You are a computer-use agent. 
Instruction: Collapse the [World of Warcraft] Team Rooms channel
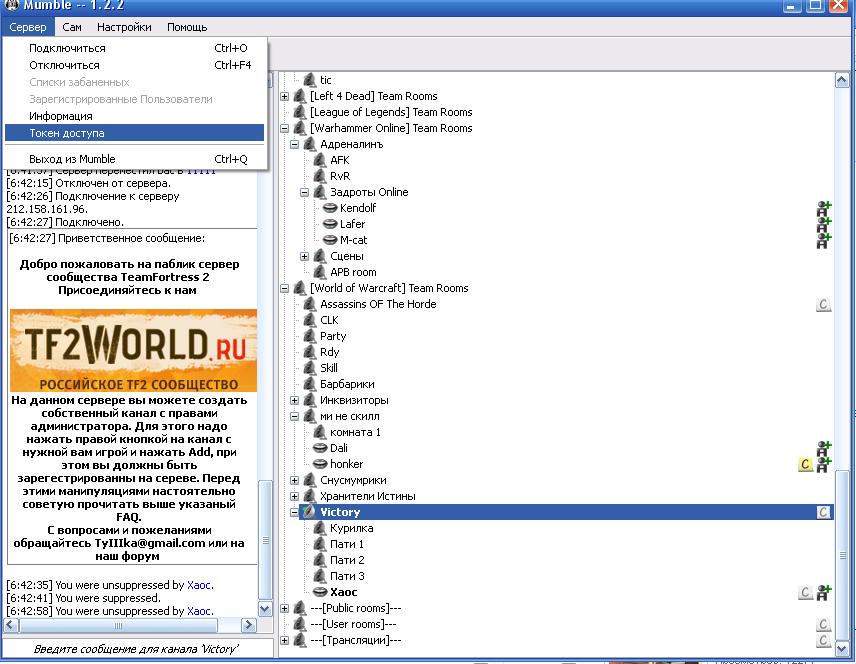click(x=284, y=288)
